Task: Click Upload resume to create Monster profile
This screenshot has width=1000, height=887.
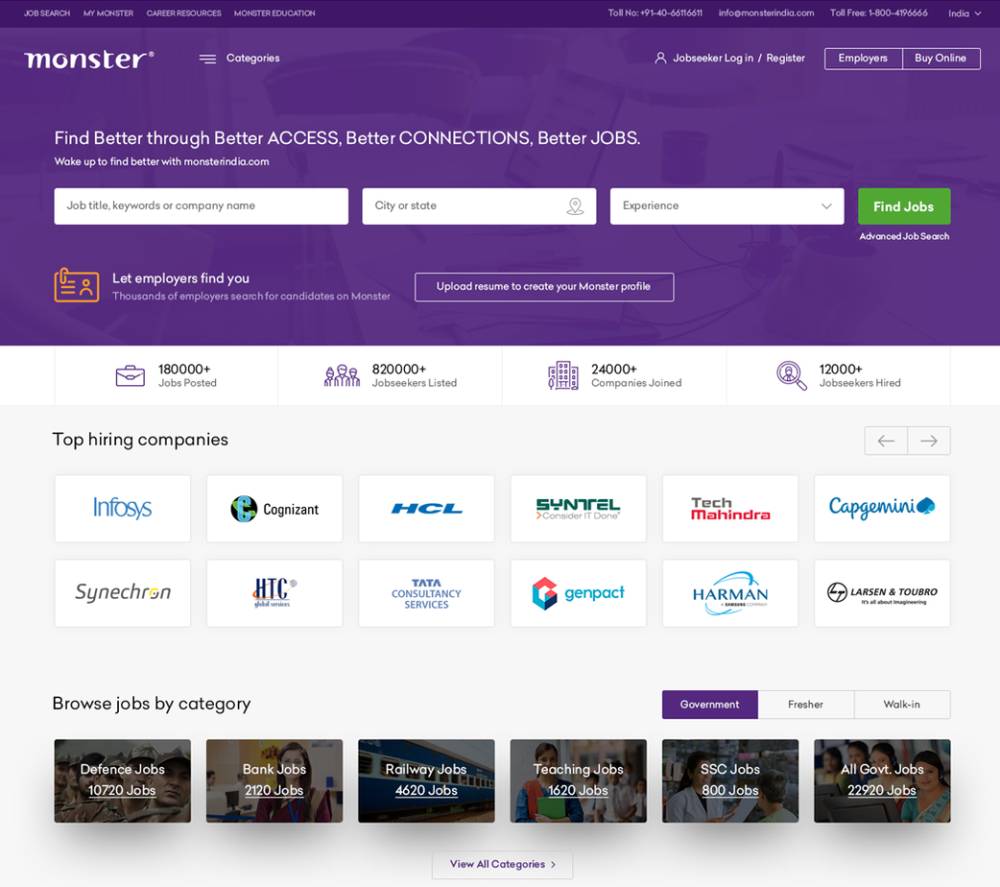Action: (x=544, y=287)
